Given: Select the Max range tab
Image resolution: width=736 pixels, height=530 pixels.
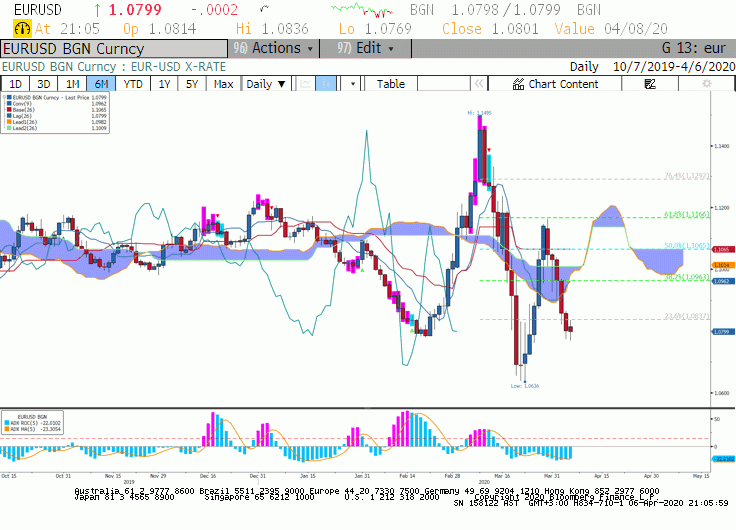Looking at the screenshot, I should [223, 84].
